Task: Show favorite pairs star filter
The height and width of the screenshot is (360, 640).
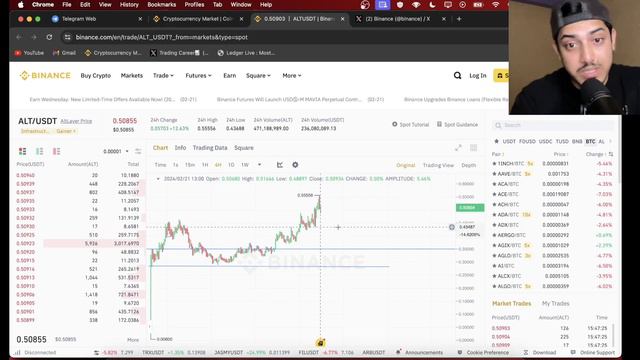Action: pyautogui.click(x=496, y=142)
